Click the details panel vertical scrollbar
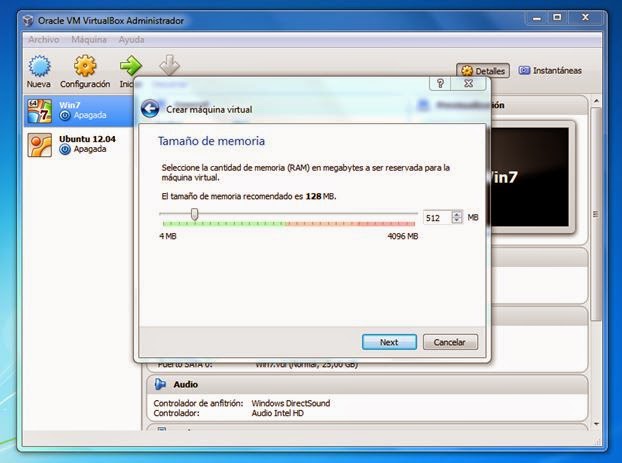This screenshot has width=622, height=463. 596,214
